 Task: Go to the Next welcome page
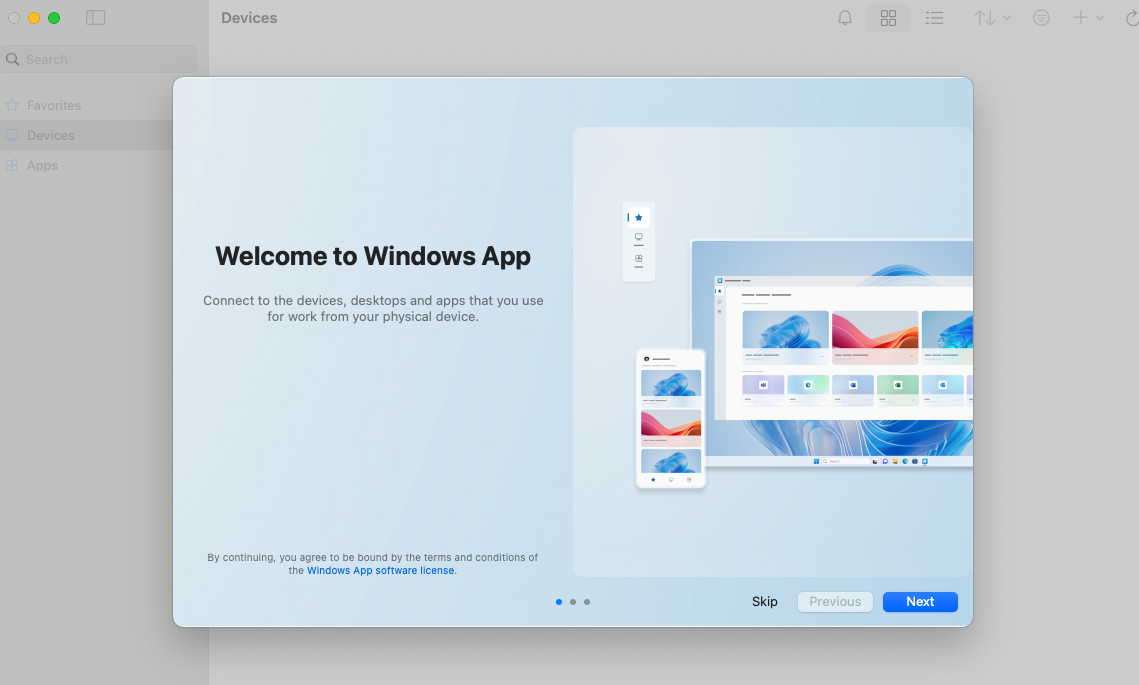920,601
